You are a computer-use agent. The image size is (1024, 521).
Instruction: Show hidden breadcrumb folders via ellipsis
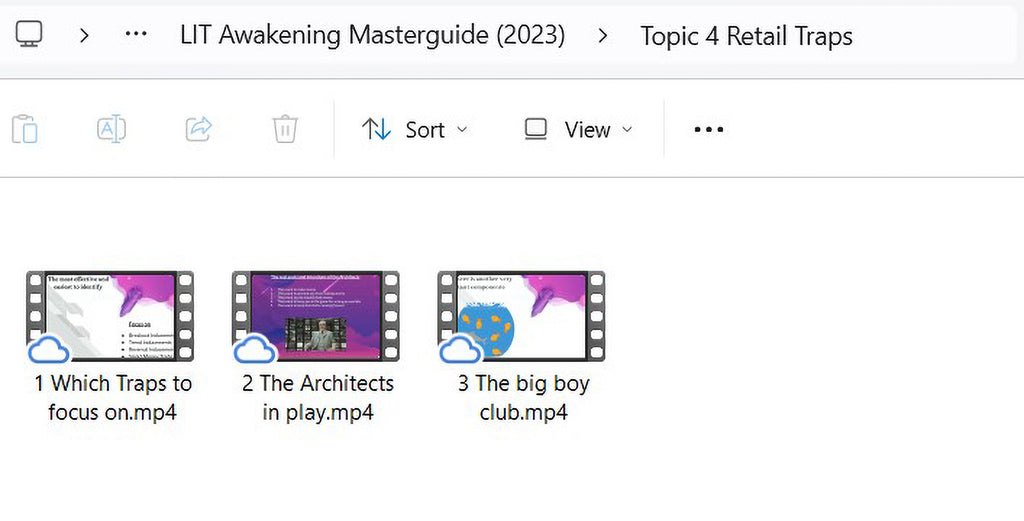pos(136,35)
